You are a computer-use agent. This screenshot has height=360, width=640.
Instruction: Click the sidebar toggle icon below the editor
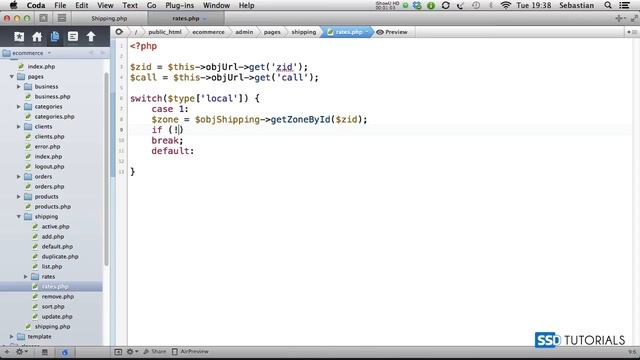tap(118, 351)
